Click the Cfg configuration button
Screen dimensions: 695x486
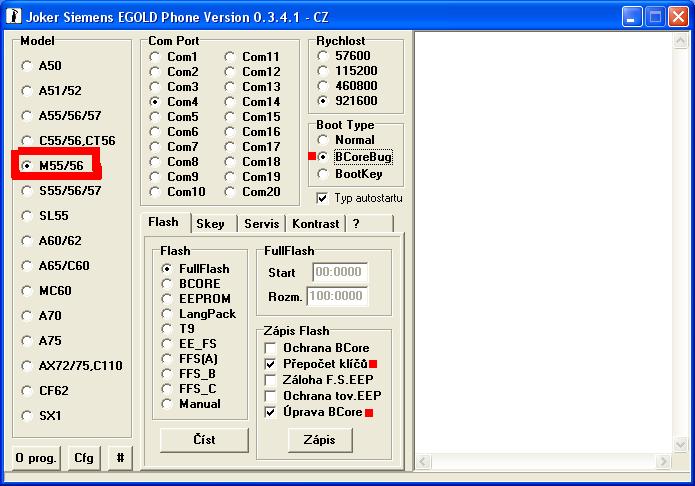[84, 458]
